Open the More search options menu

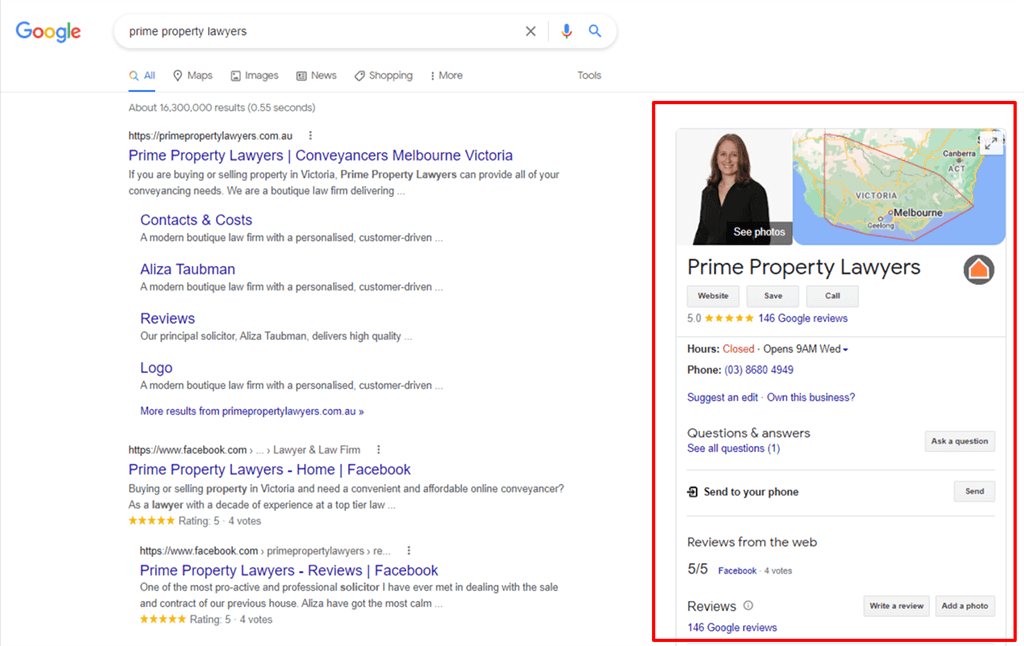446,76
